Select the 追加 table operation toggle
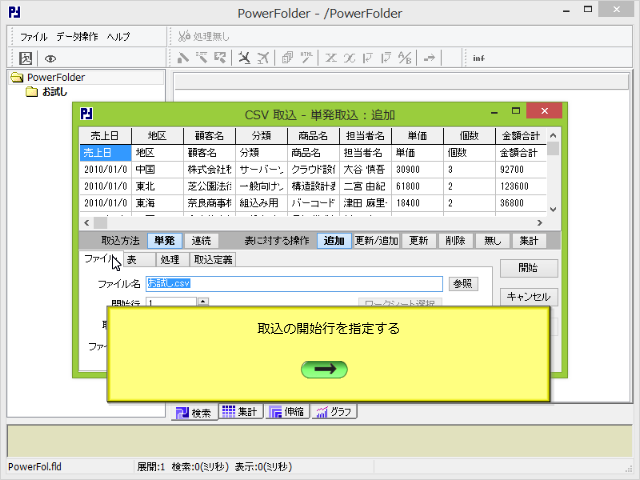 334,240
